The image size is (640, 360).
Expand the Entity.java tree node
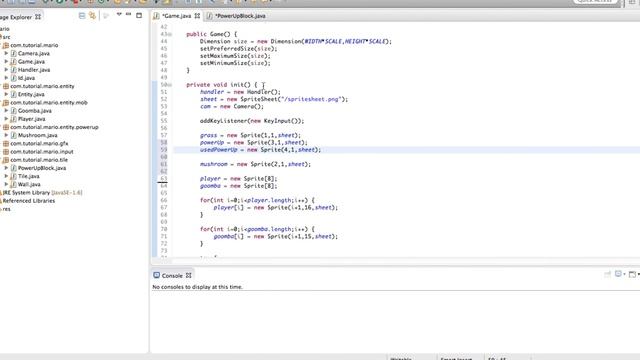click(6, 94)
